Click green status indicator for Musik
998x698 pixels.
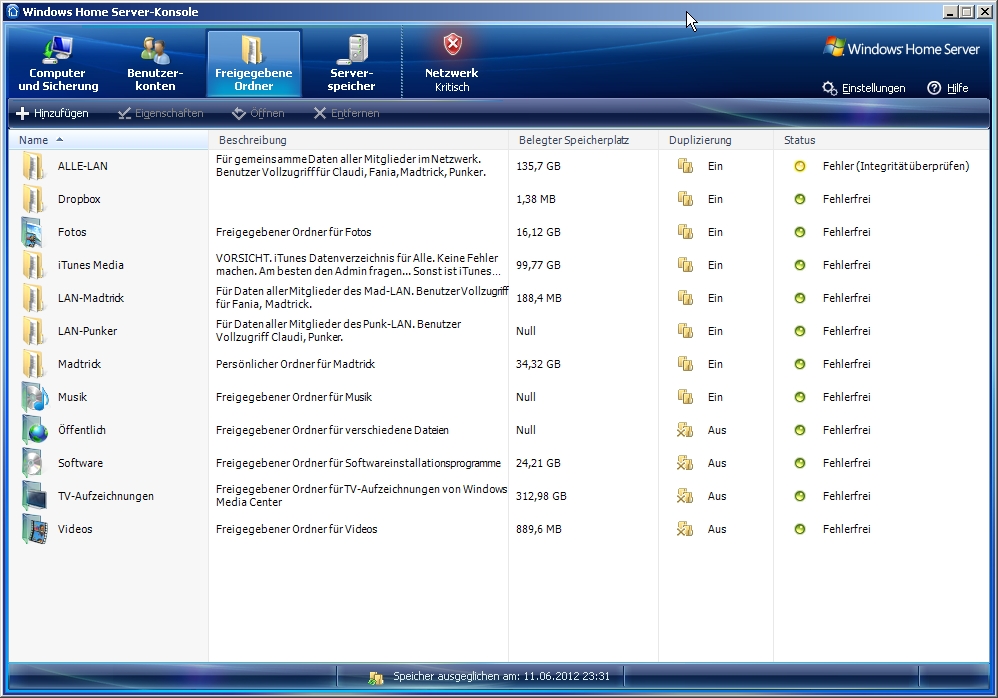tap(799, 397)
